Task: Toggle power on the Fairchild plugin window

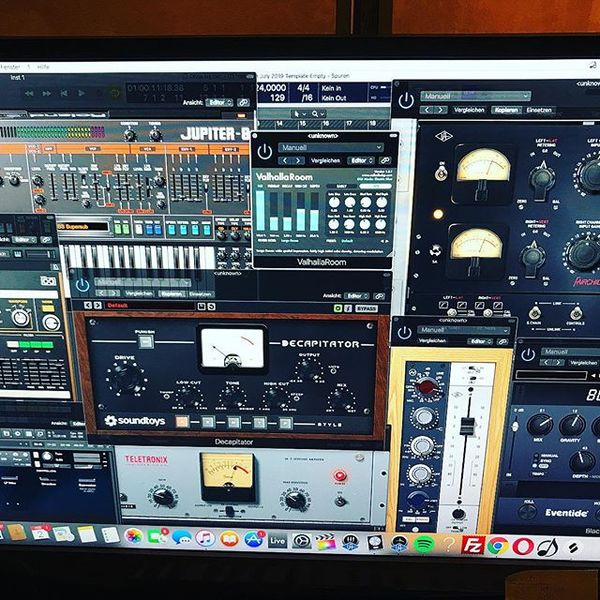Action: pyautogui.click(x=406, y=101)
